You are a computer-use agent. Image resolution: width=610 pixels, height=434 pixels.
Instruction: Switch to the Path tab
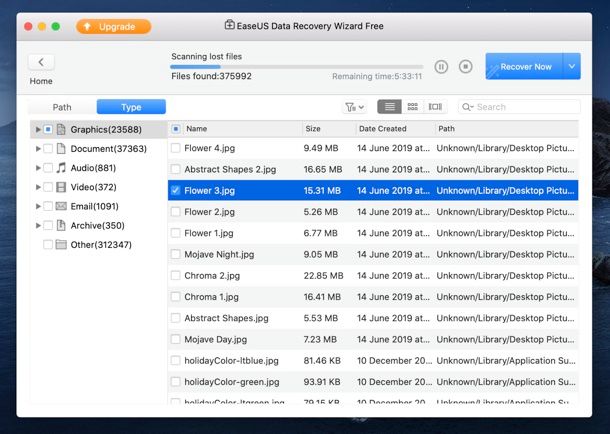pos(62,107)
